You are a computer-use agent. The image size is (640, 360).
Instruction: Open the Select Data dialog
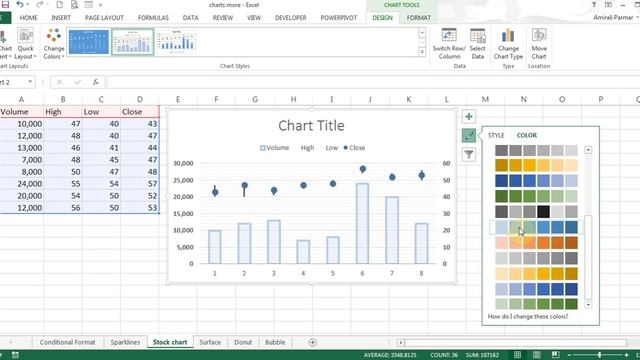[x=478, y=44]
